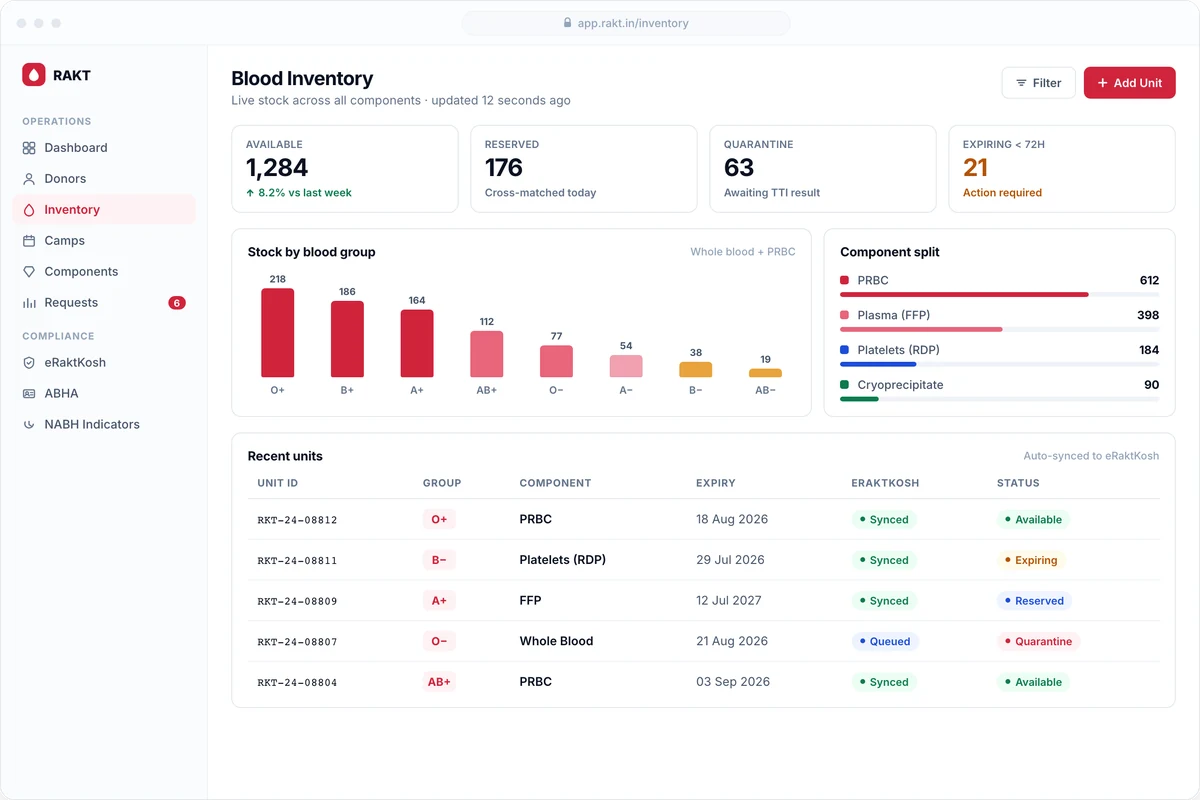Image resolution: width=1200 pixels, height=800 pixels.
Task: Click the Inventory droplet icon
Action: [29, 210]
